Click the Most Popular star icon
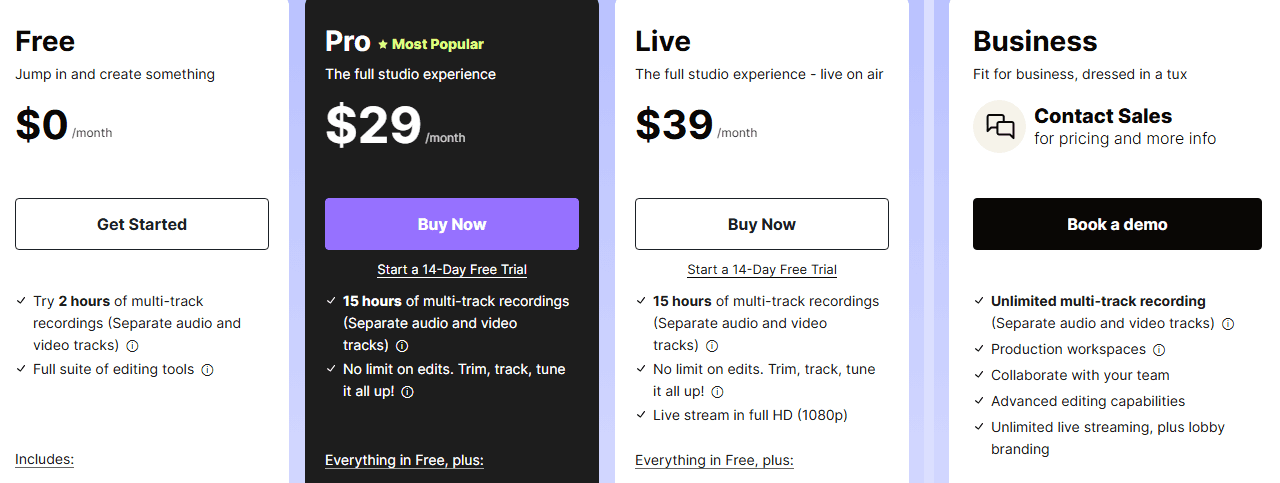The height and width of the screenshot is (483, 1280). click(x=382, y=44)
